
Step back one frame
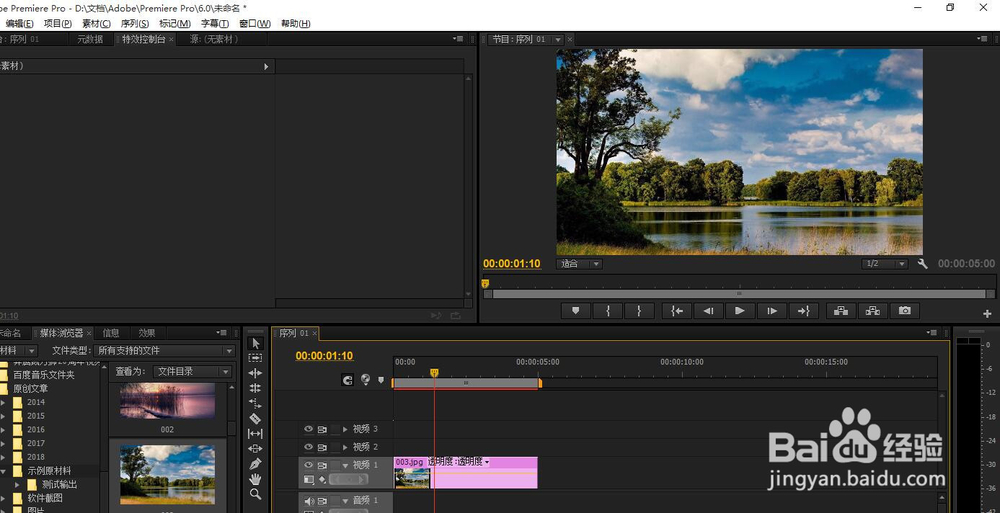[x=708, y=311]
